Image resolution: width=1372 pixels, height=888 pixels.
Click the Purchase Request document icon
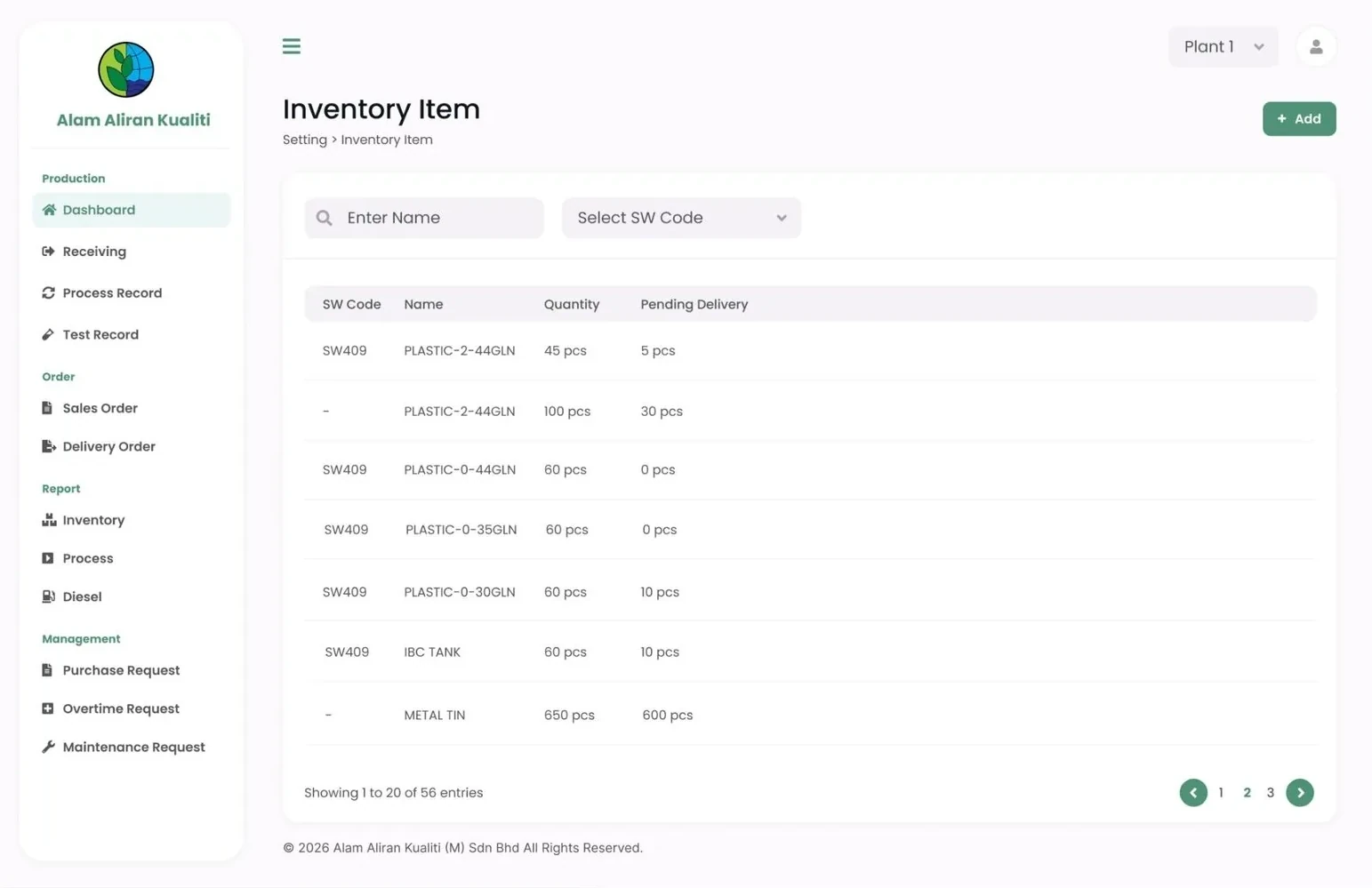point(47,670)
